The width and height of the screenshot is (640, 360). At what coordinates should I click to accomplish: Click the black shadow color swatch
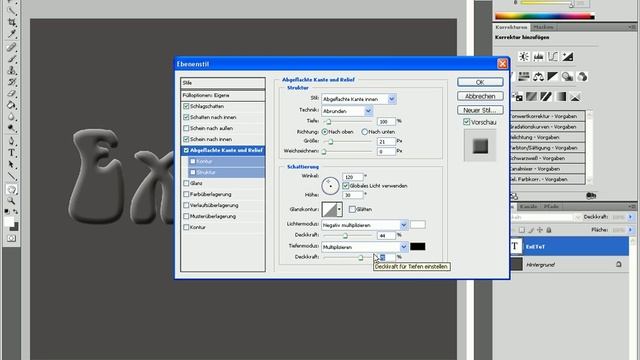click(418, 247)
